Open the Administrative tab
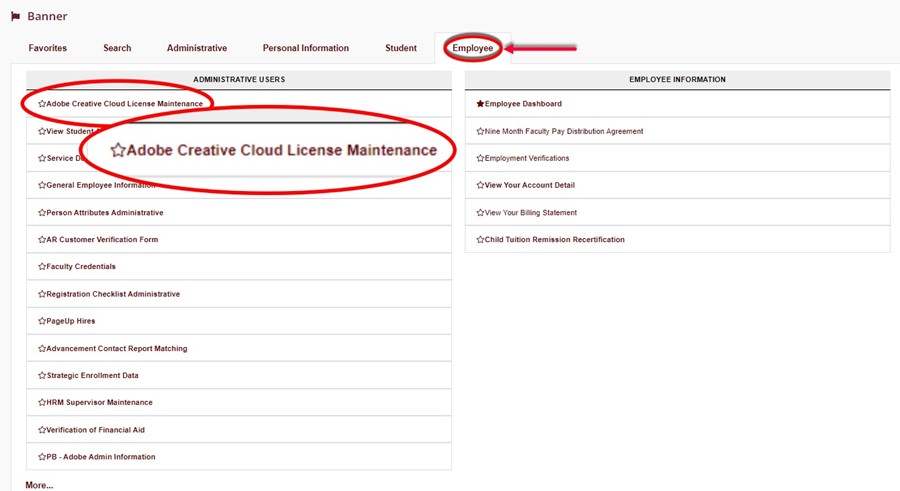Image resolution: width=900 pixels, height=491 pixels. [x=197, y=48]
